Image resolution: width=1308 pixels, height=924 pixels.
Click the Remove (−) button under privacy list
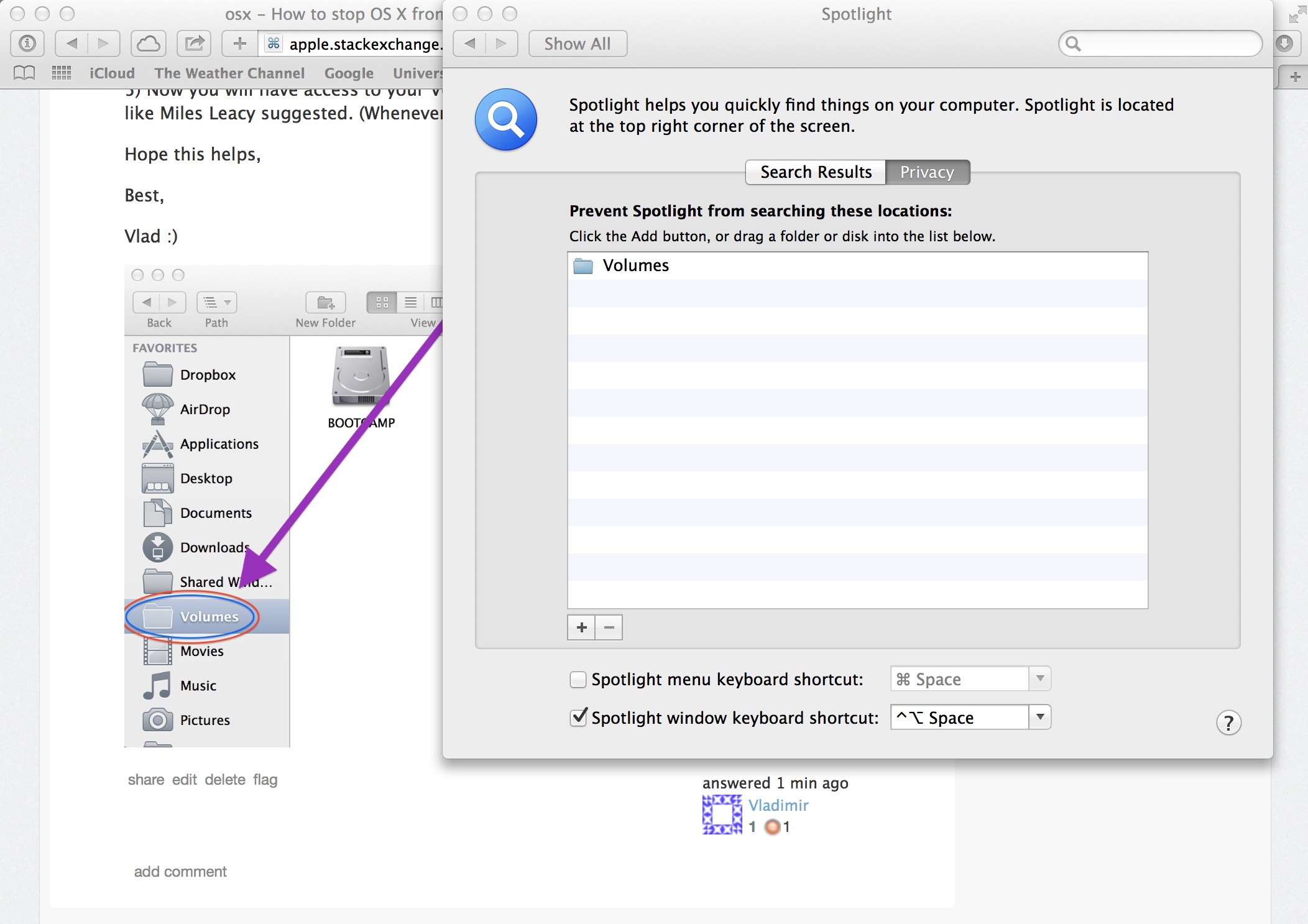[609, 627]
